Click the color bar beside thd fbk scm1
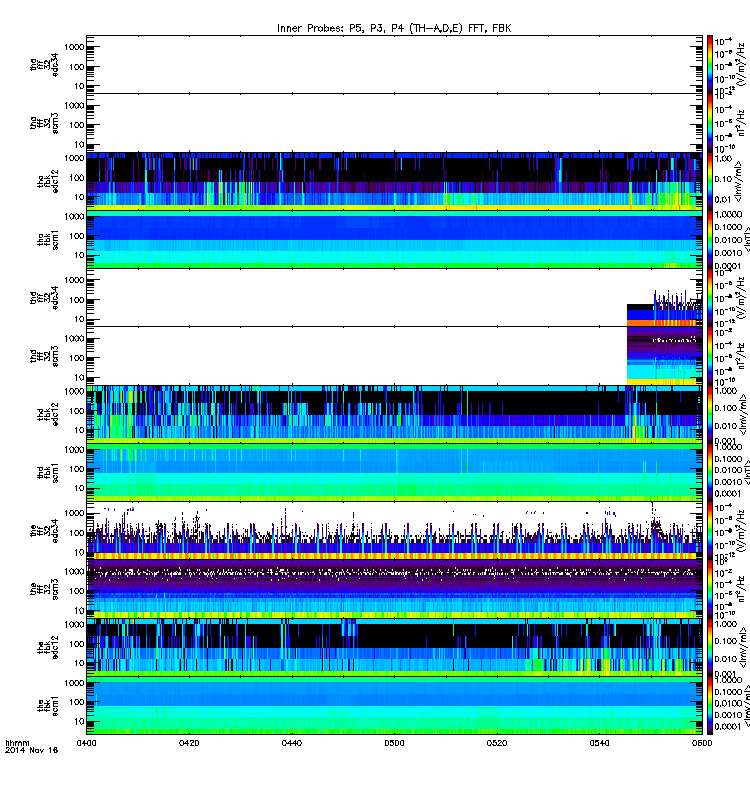Screen dimensions: 750x800 pyautogui.click(x=710, y=472)
